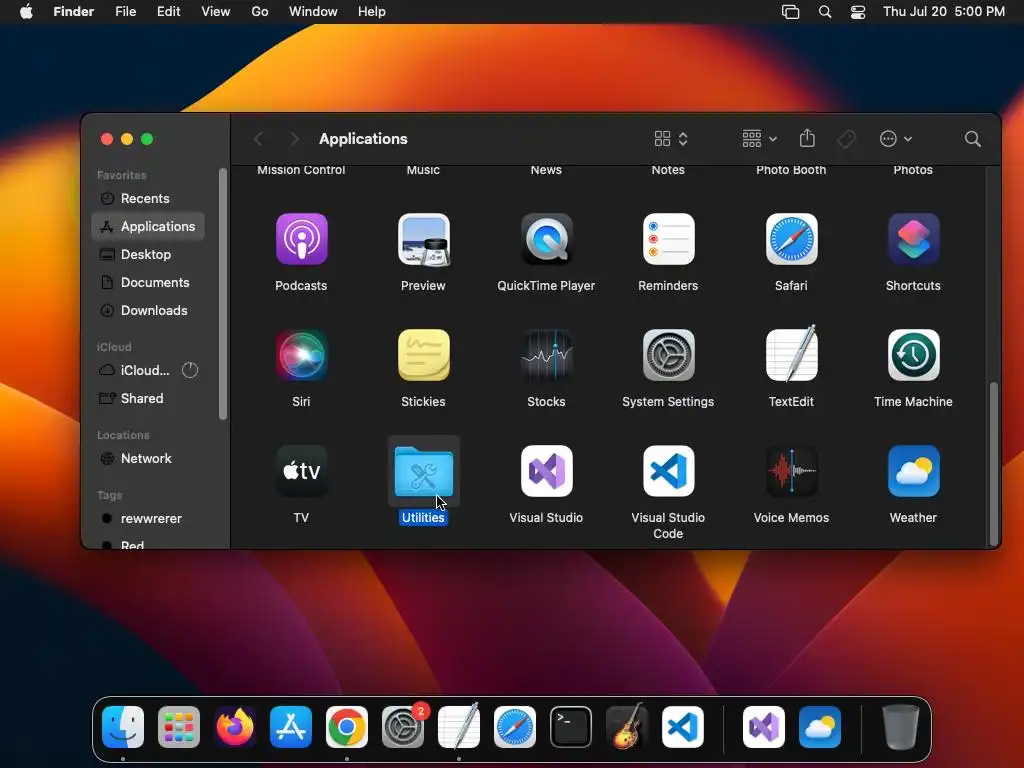Select Safari icon in Applications folder
This screenshot has width=1024, height=768.
[791, 239]
